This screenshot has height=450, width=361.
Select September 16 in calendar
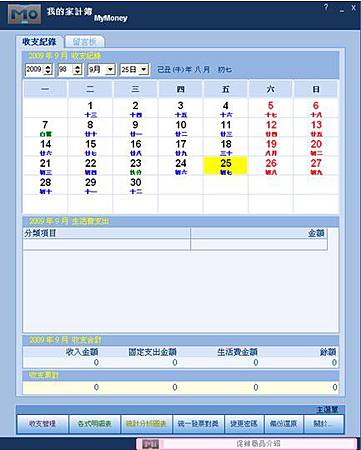click(135, 147)
